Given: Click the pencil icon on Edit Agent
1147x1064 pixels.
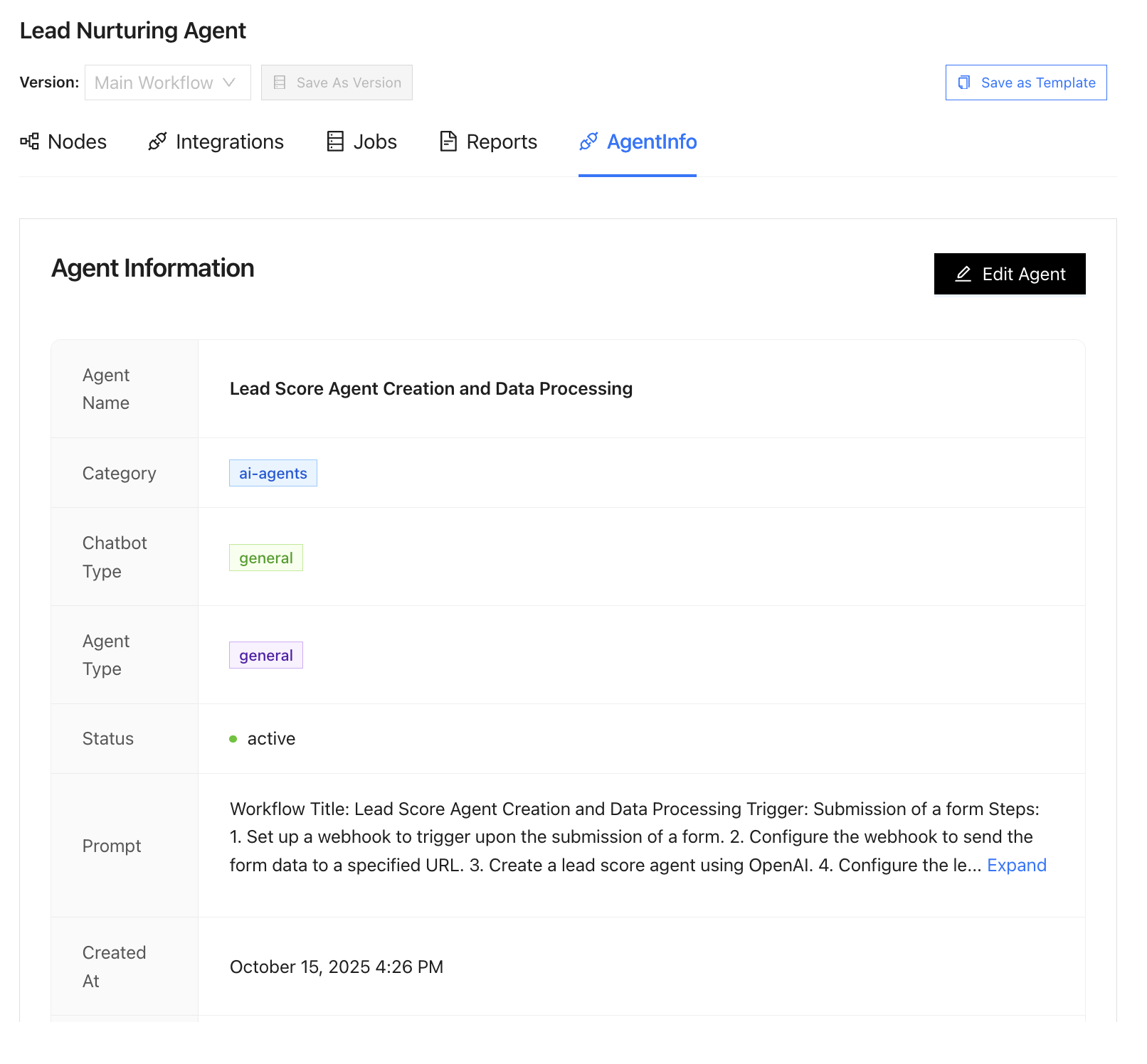Looking at the screenshot, I should click(963, 274).
